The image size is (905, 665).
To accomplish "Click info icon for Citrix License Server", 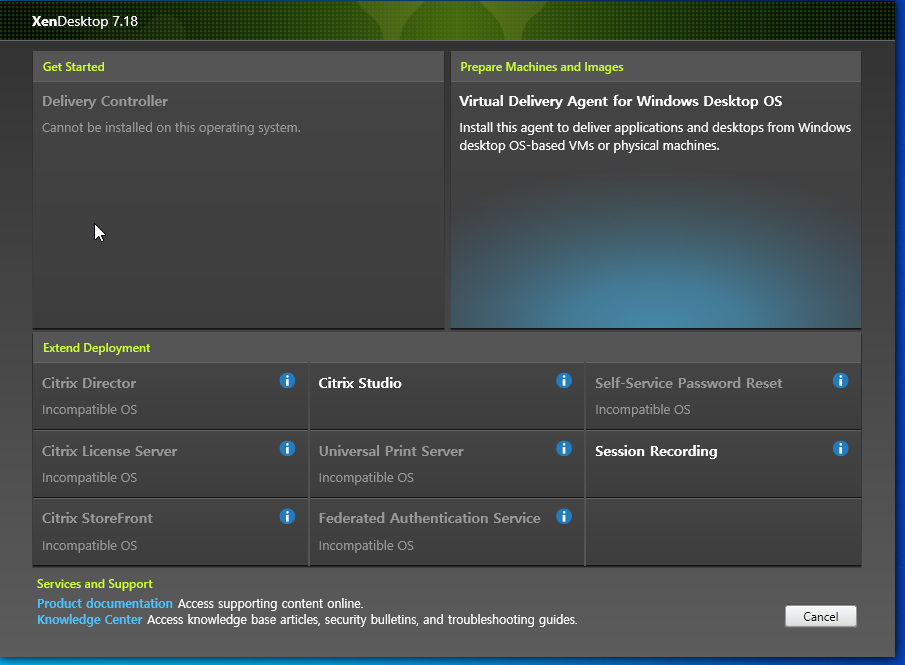I will click(x=287, y=449).
